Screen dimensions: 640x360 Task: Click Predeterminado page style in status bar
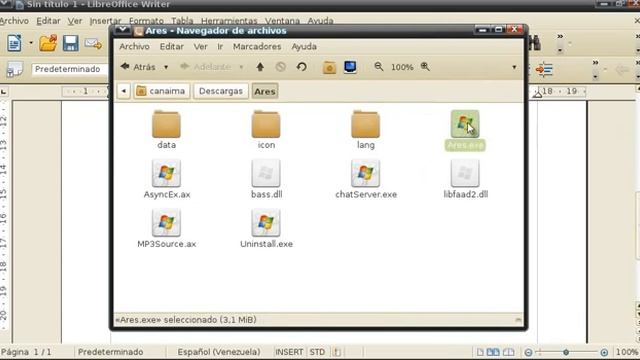click(111, 352)
